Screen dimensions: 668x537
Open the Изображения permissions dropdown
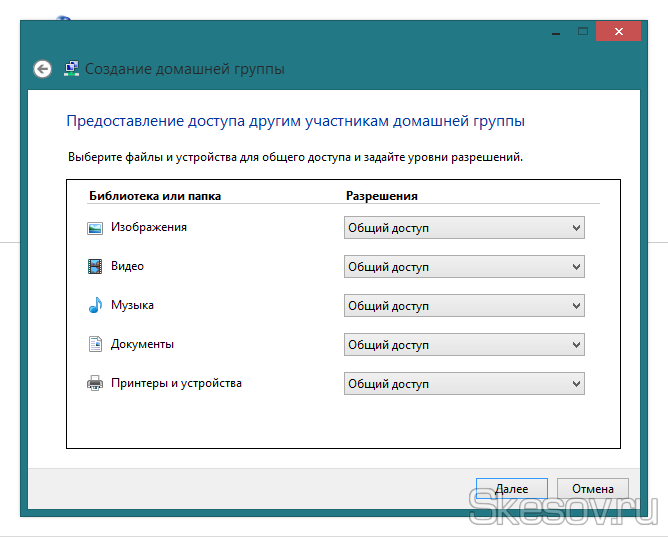464,228
